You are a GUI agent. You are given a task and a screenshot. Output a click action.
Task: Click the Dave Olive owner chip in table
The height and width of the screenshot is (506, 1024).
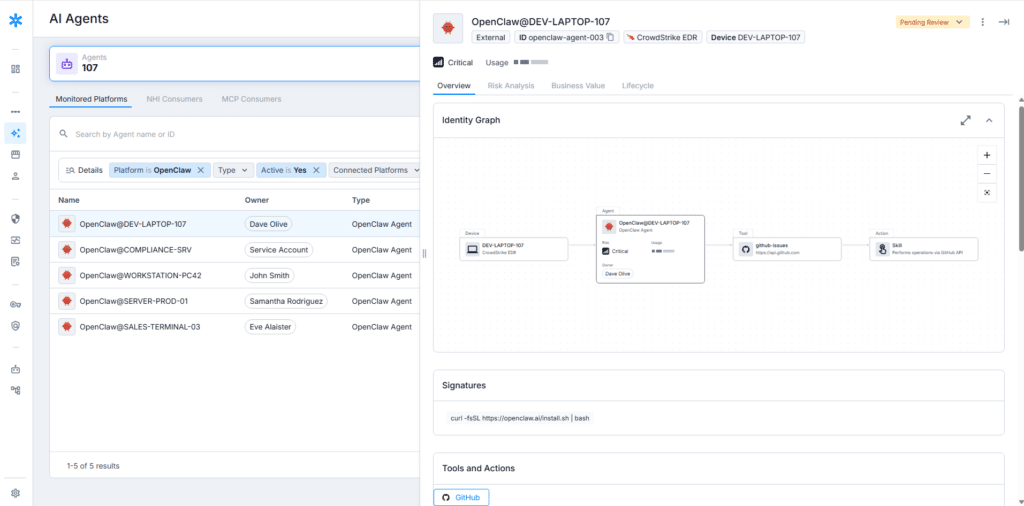pyautogui.click(x=268, y=224)
